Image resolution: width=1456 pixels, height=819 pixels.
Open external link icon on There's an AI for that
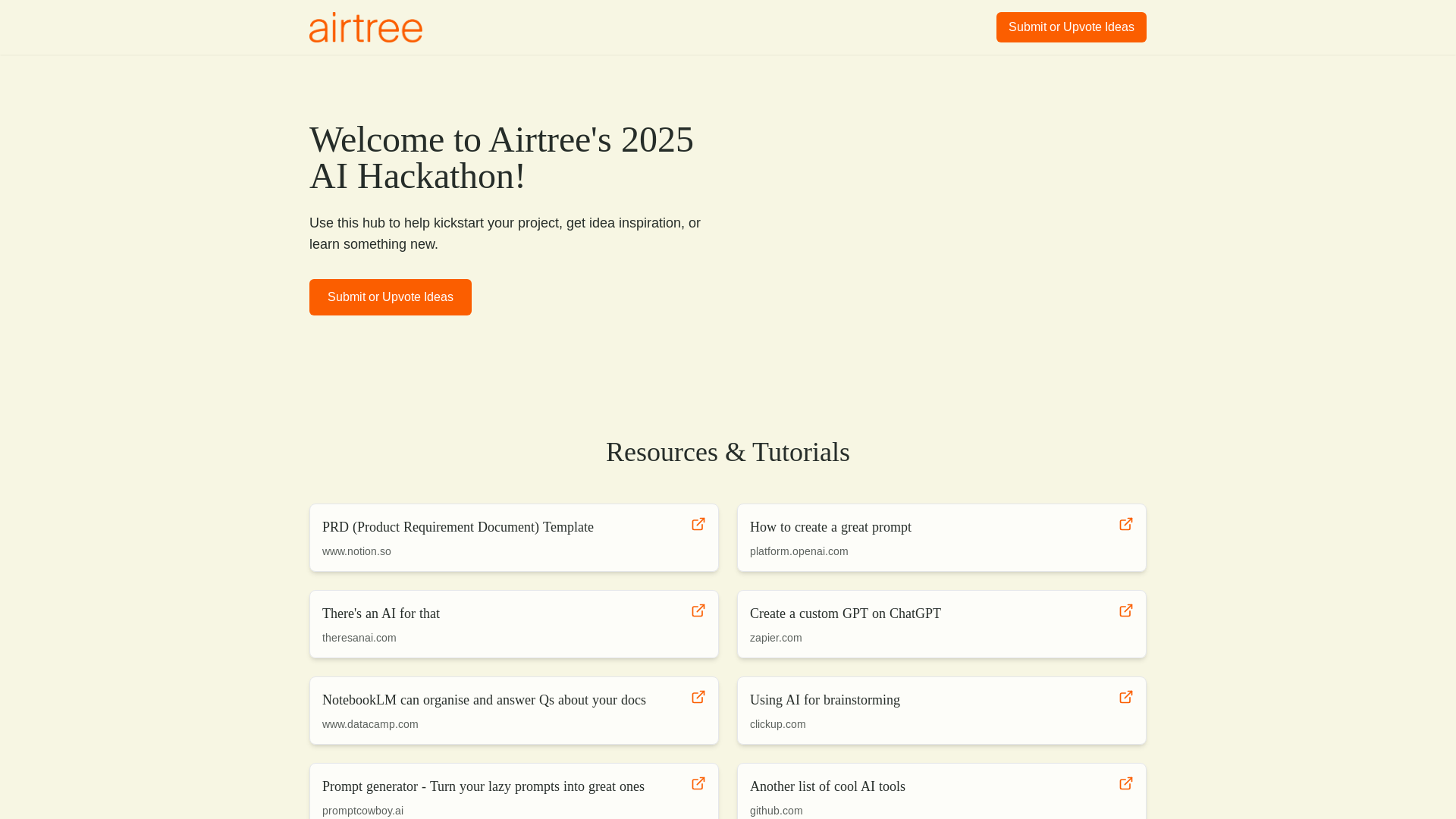698,610
